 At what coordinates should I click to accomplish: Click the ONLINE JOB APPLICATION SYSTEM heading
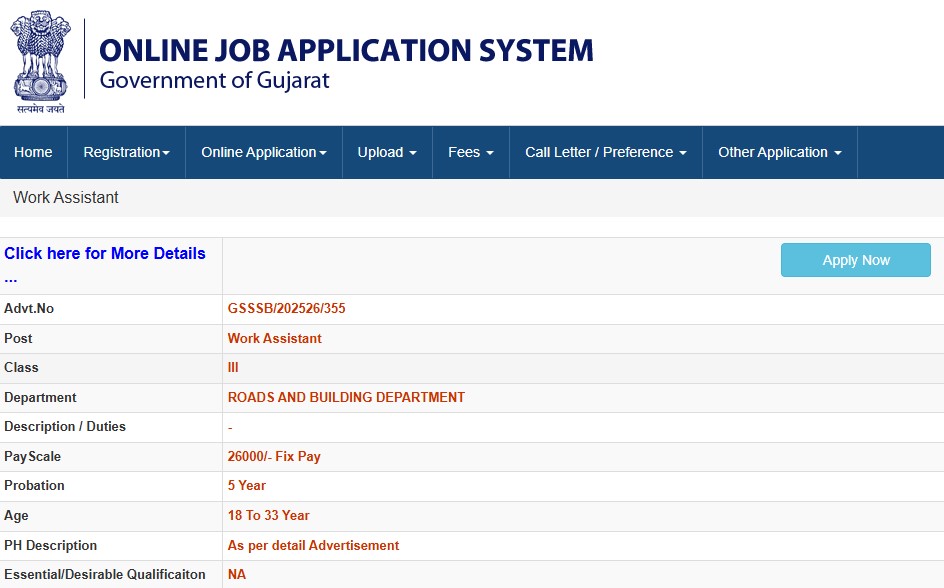[345, 50]
